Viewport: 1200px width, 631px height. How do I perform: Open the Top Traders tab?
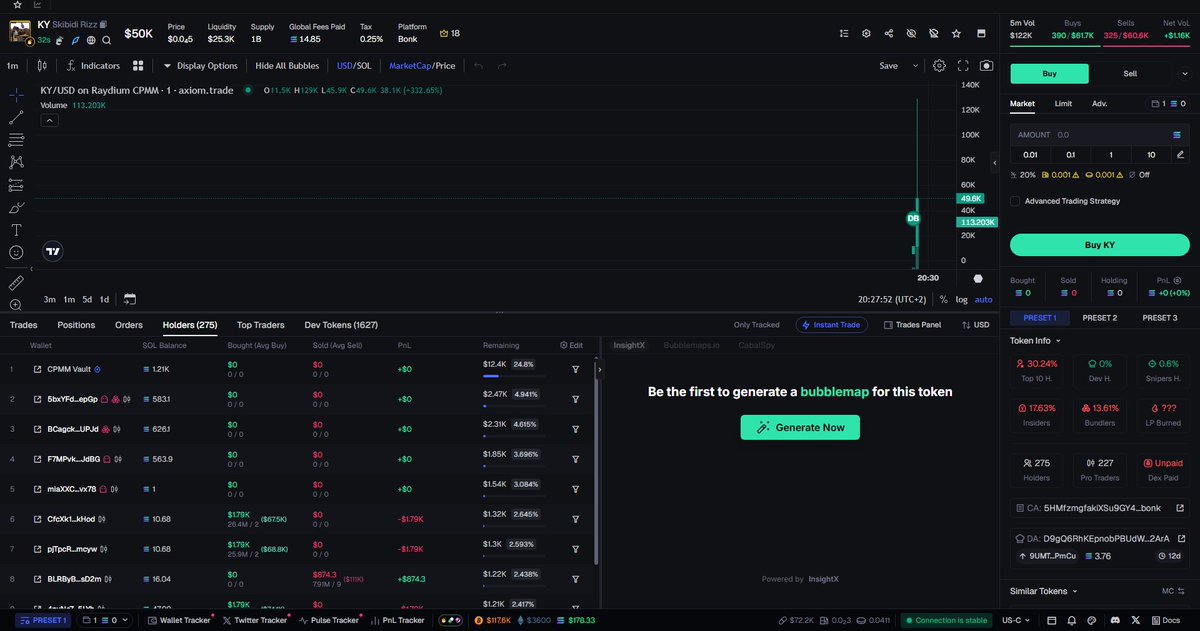260,325
